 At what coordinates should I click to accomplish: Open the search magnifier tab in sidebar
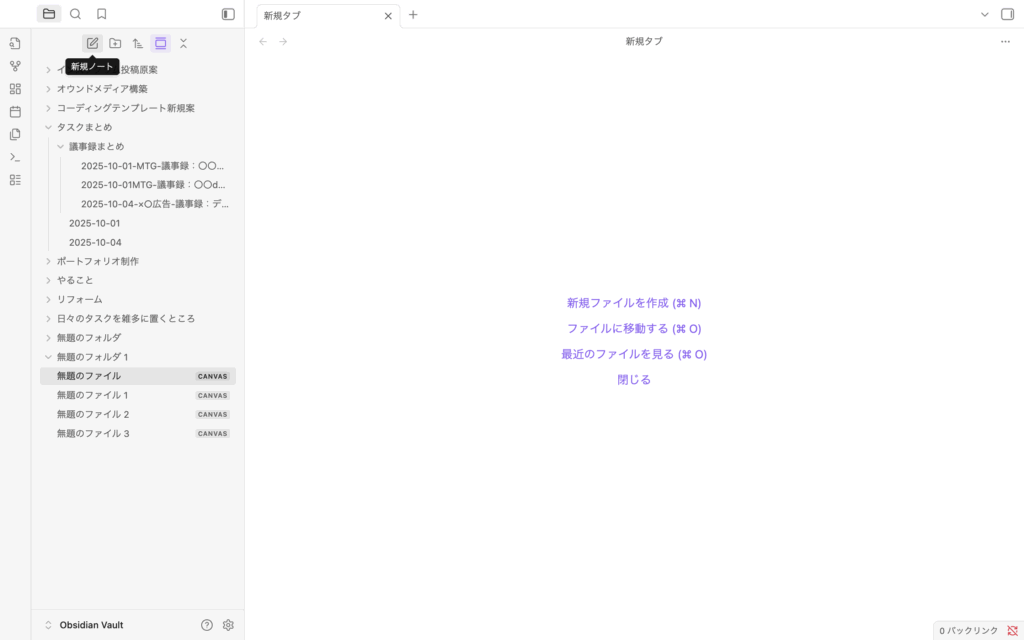tap(75, 14)
